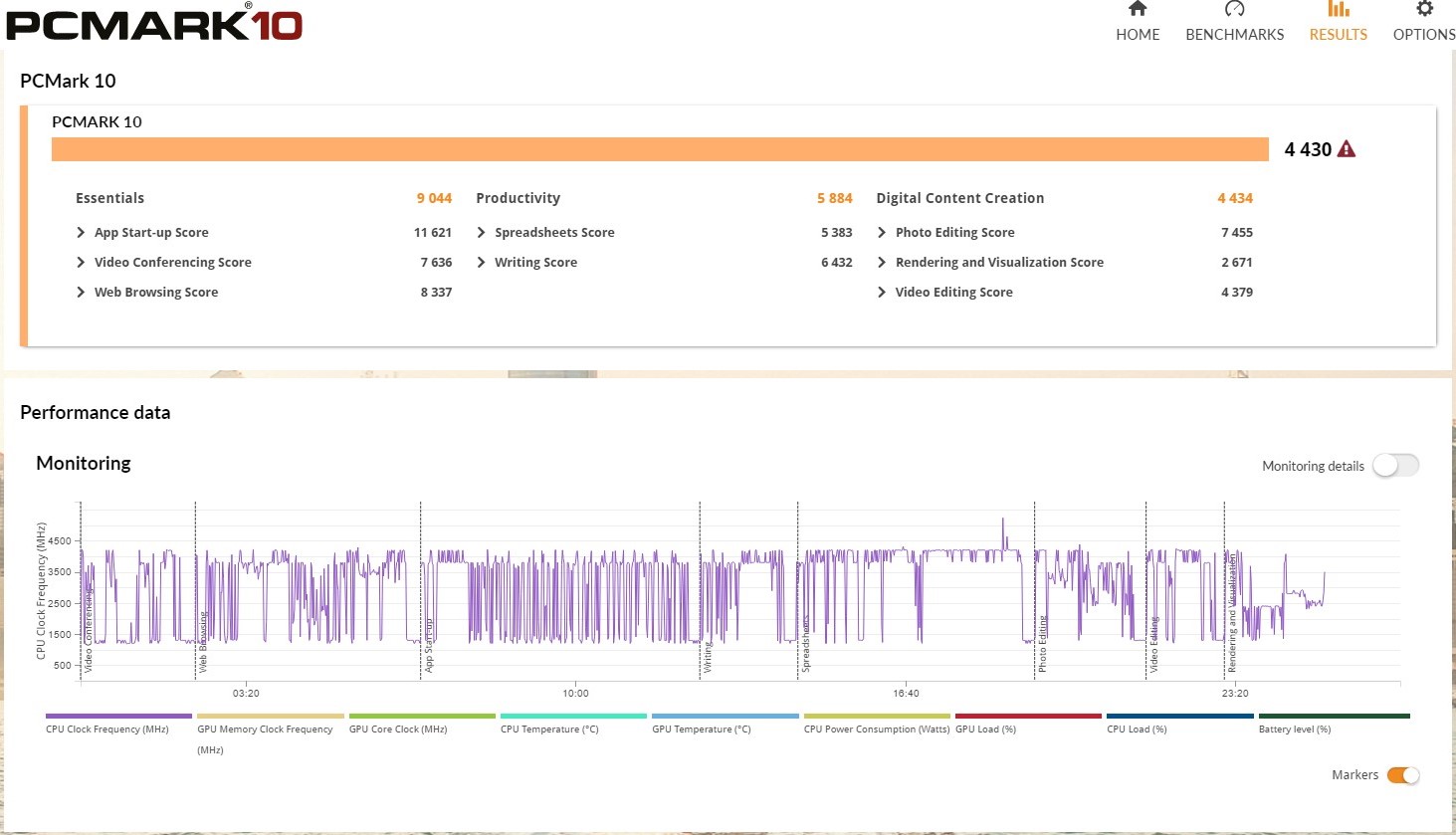Click App Start-up value 11 621
The width and height of the screenshot is (1456, 835).
click(433, 233)
